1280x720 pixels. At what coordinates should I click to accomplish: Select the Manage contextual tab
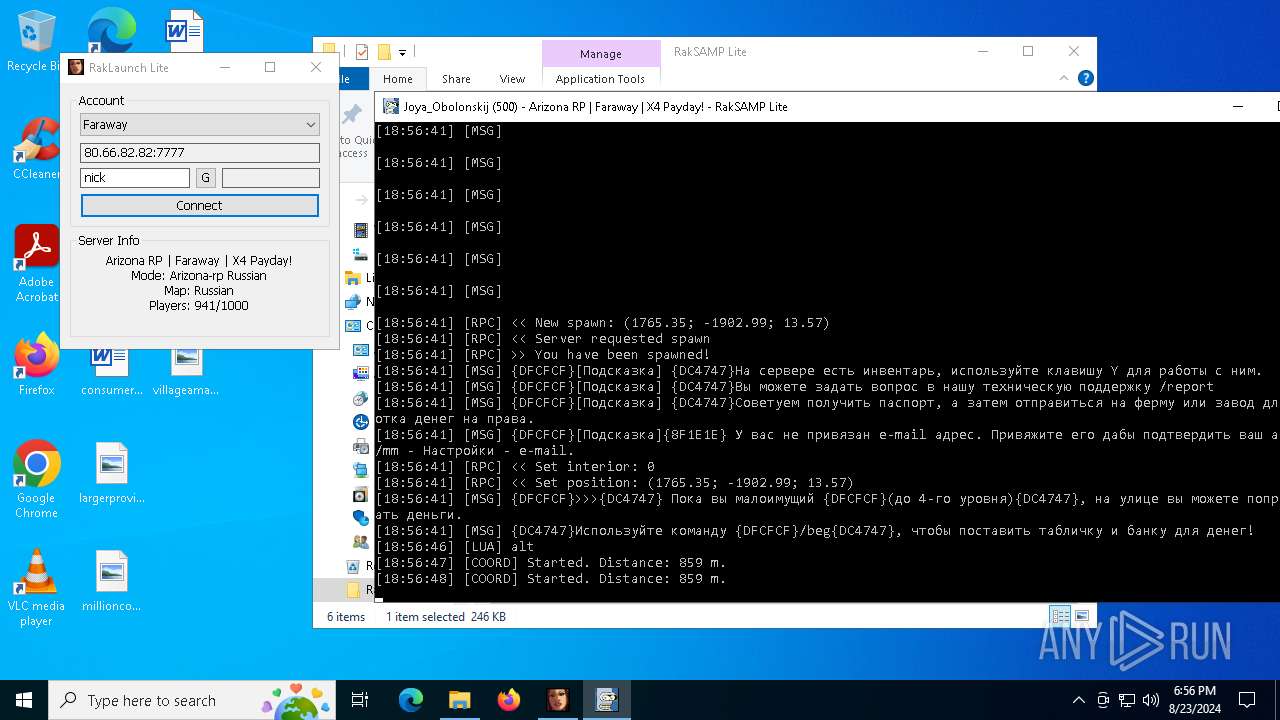pos(601,54)
